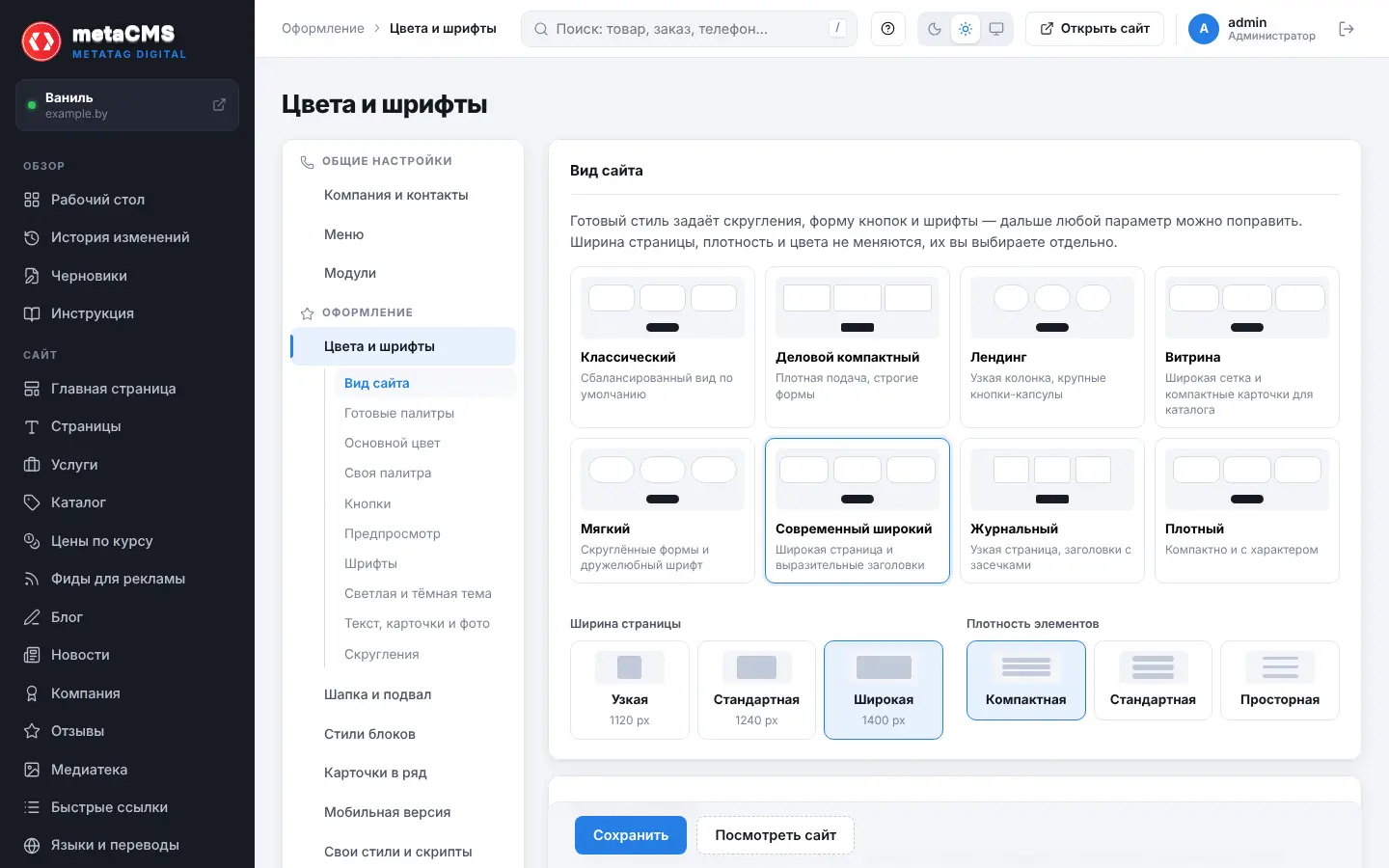Open Готовые палитры subsection
The image size is (1389, 868).
coord(399,413)
